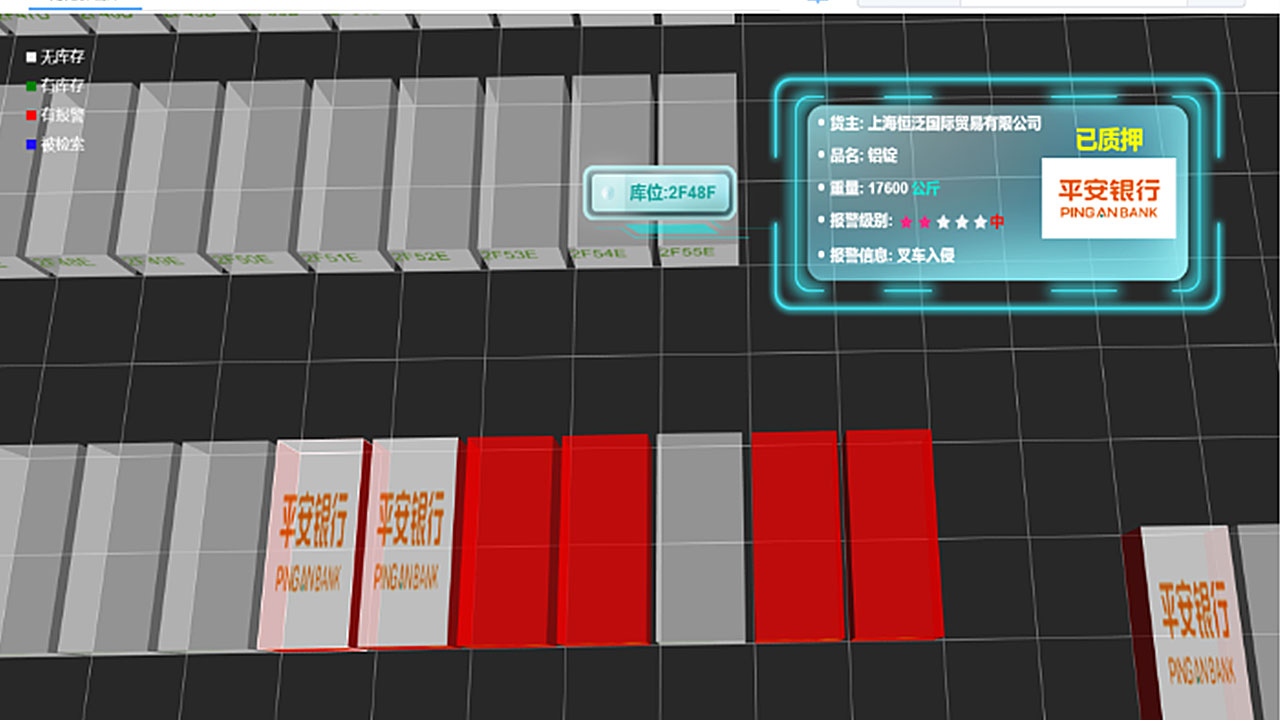This screenshot has height=720, width=1280.
Task: Select the rightmost red alarm block
Action: [892, 535]
